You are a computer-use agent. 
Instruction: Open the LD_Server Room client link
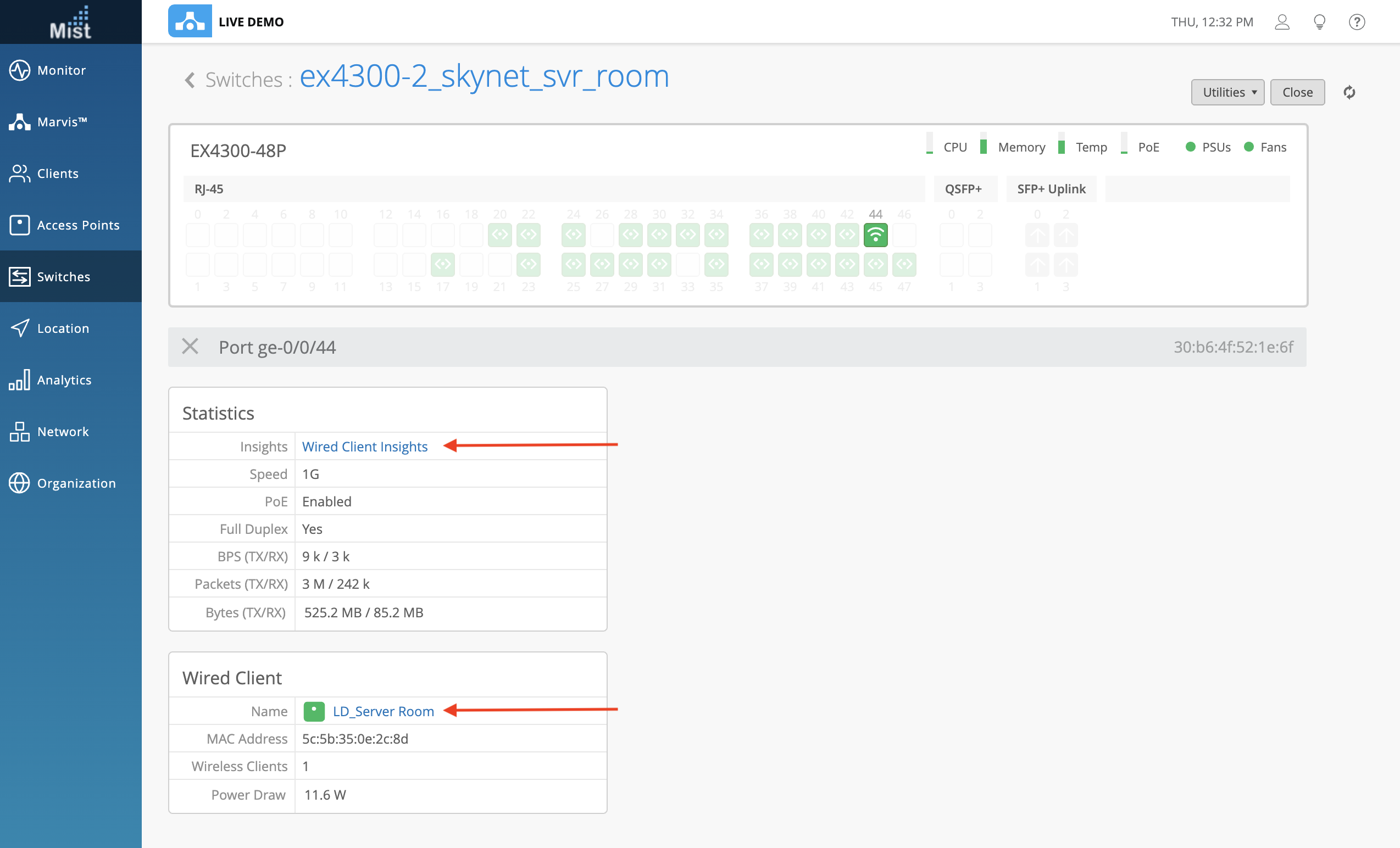pos(383,711)
